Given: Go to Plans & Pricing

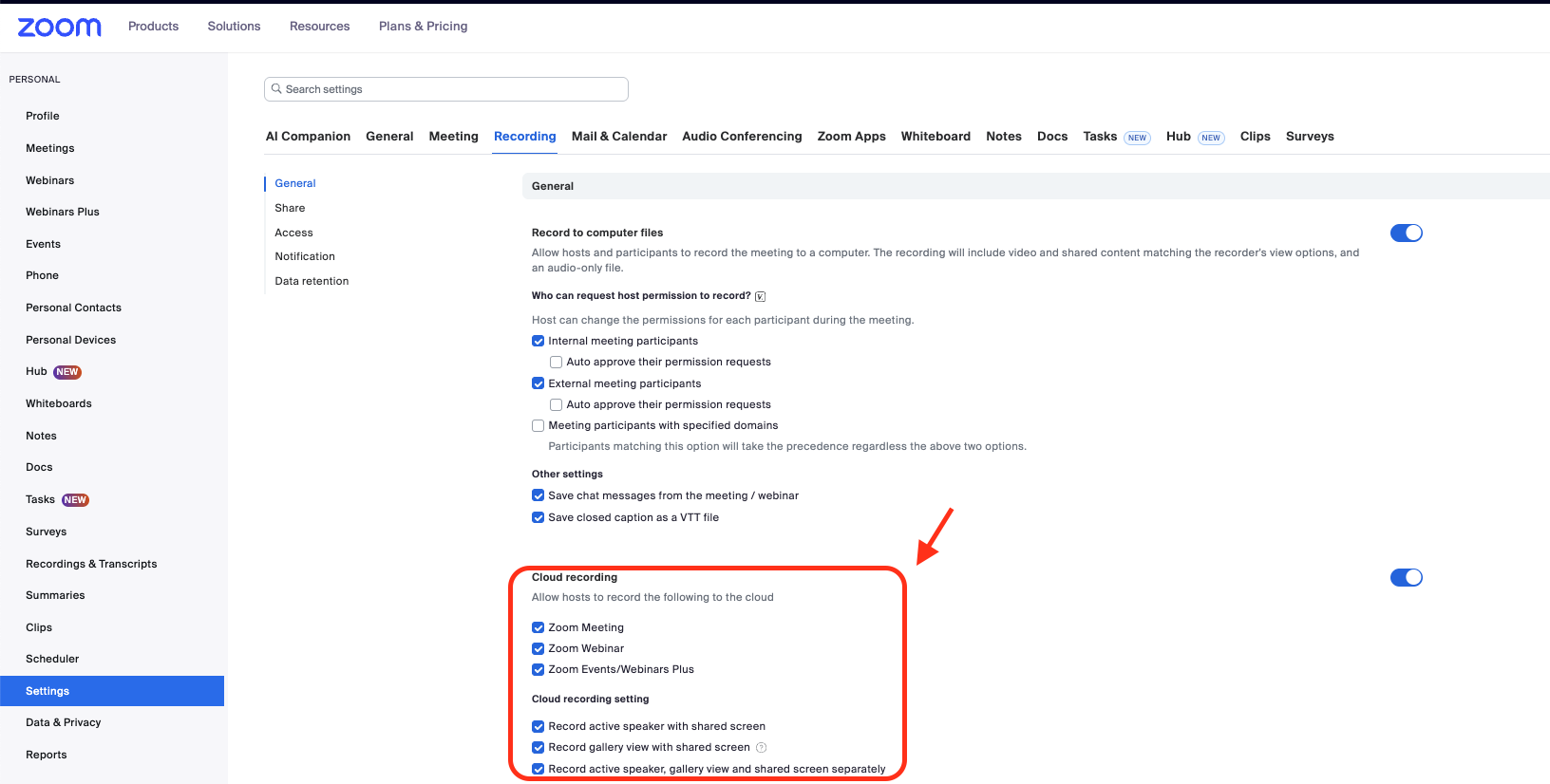Looking at the screenshot, I should [x=423, y=27].
